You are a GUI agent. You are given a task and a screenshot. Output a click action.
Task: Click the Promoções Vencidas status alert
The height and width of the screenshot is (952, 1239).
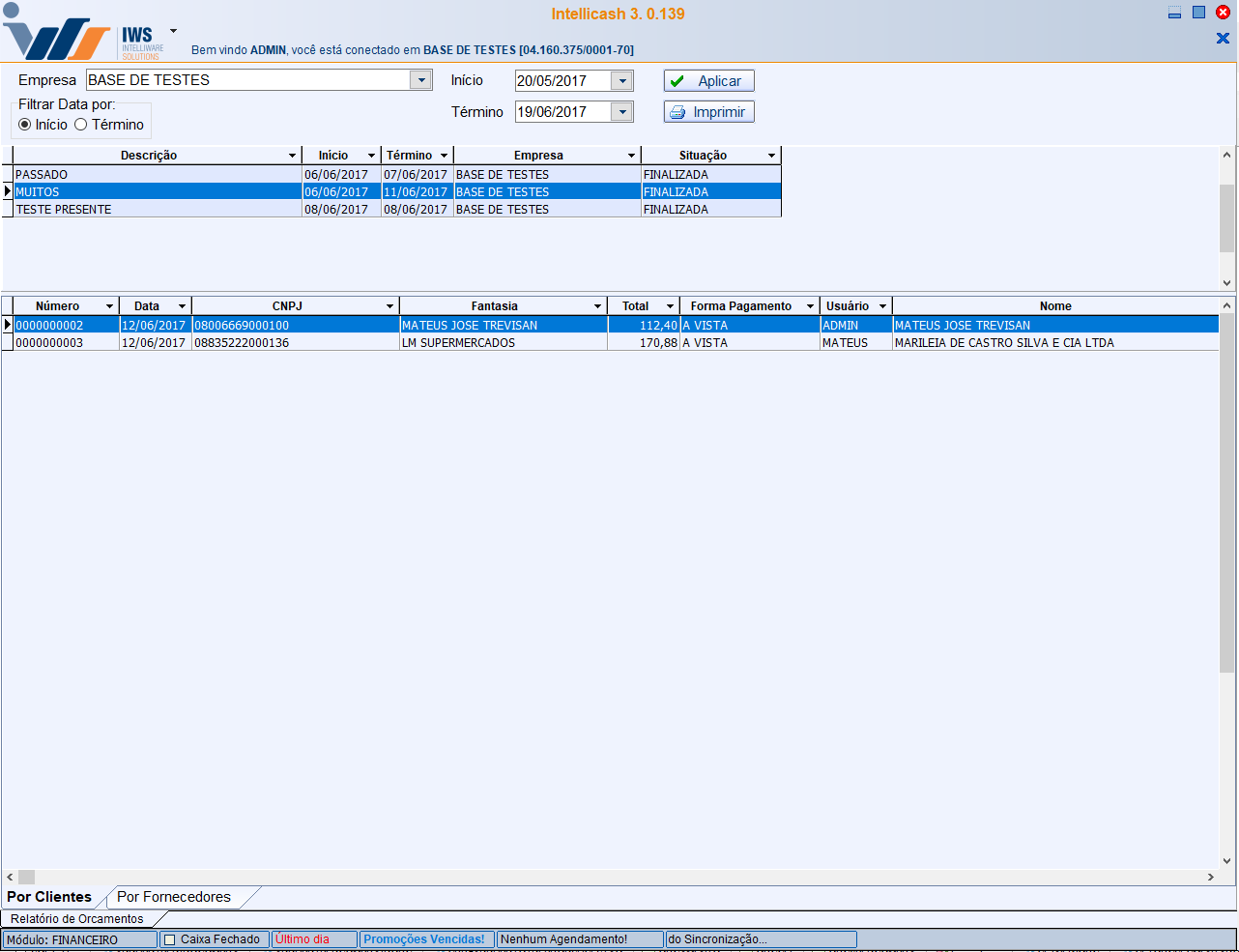[x=424, y=939]
